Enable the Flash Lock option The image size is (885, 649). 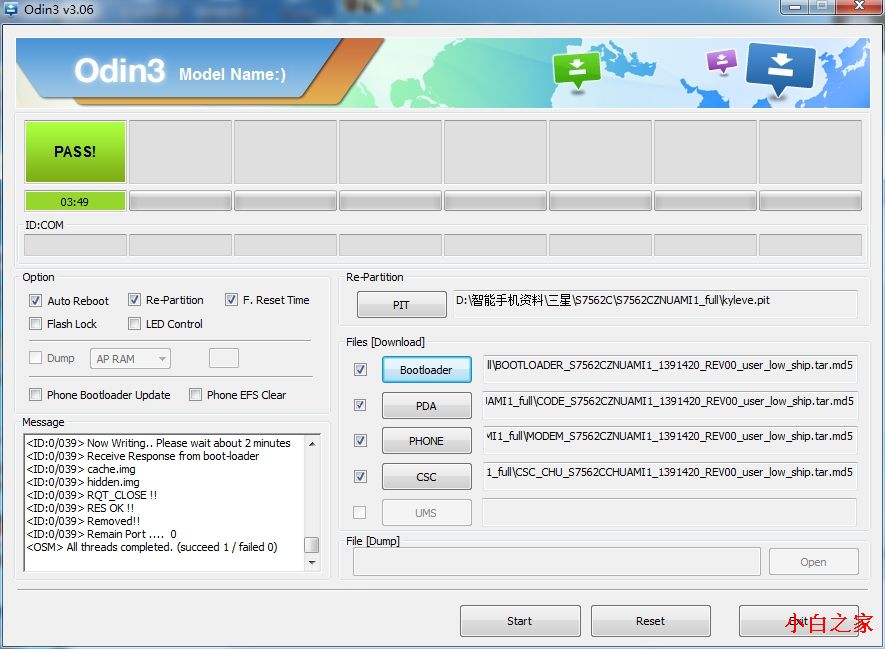(36, 323)
